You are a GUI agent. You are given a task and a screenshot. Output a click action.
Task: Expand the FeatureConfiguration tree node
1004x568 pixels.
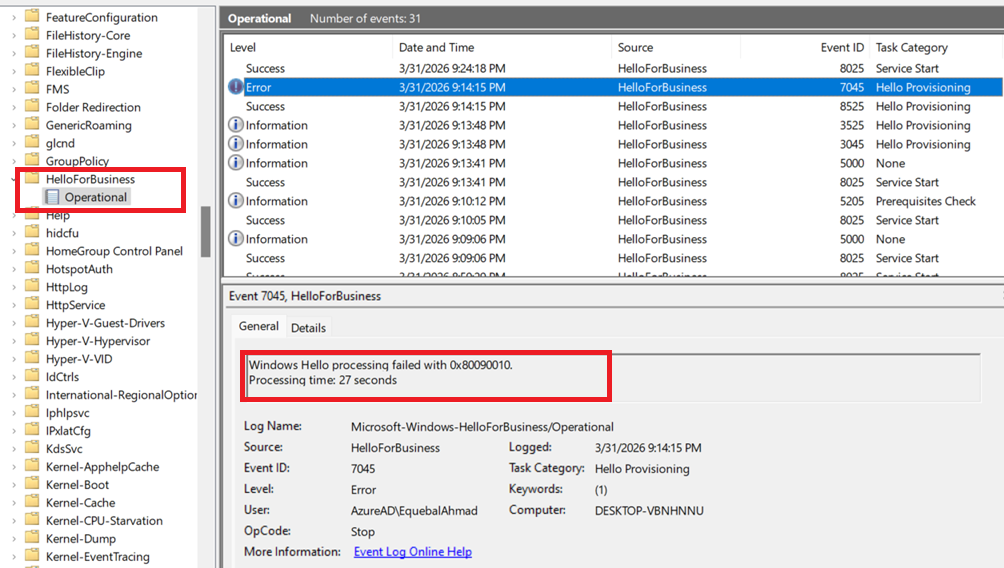(13, 17)
